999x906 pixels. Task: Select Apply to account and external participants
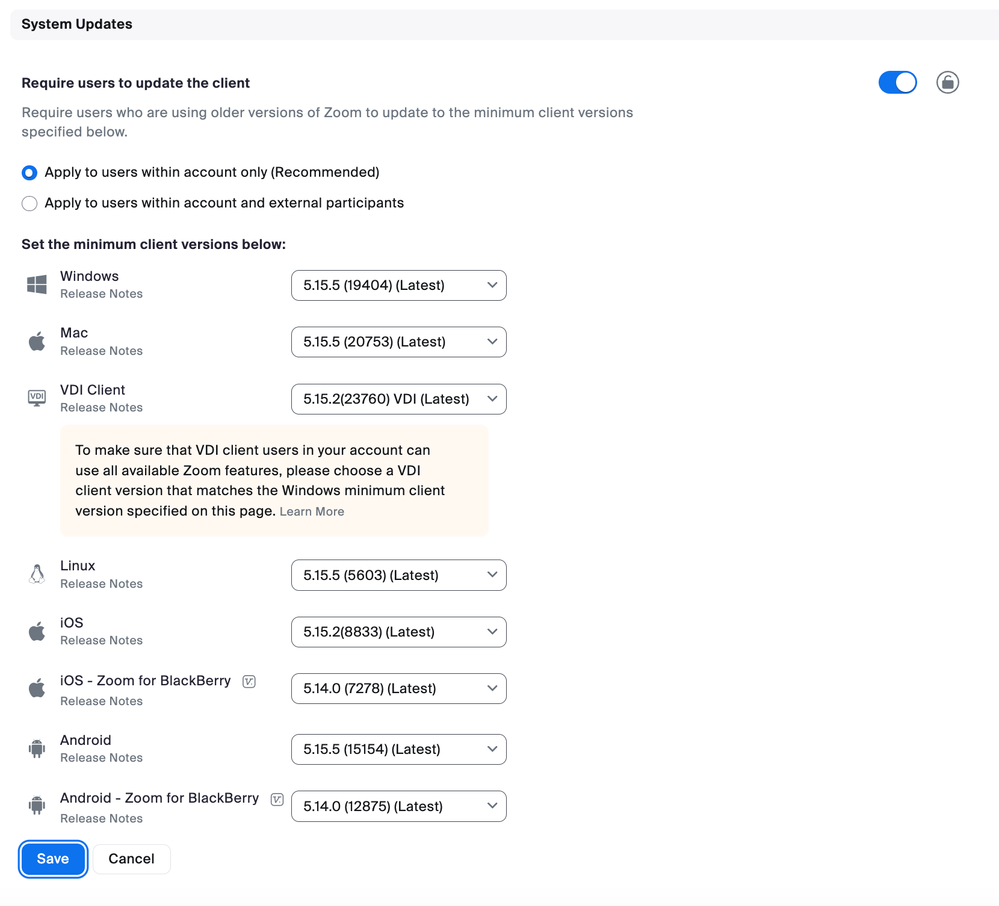point(30,204)
